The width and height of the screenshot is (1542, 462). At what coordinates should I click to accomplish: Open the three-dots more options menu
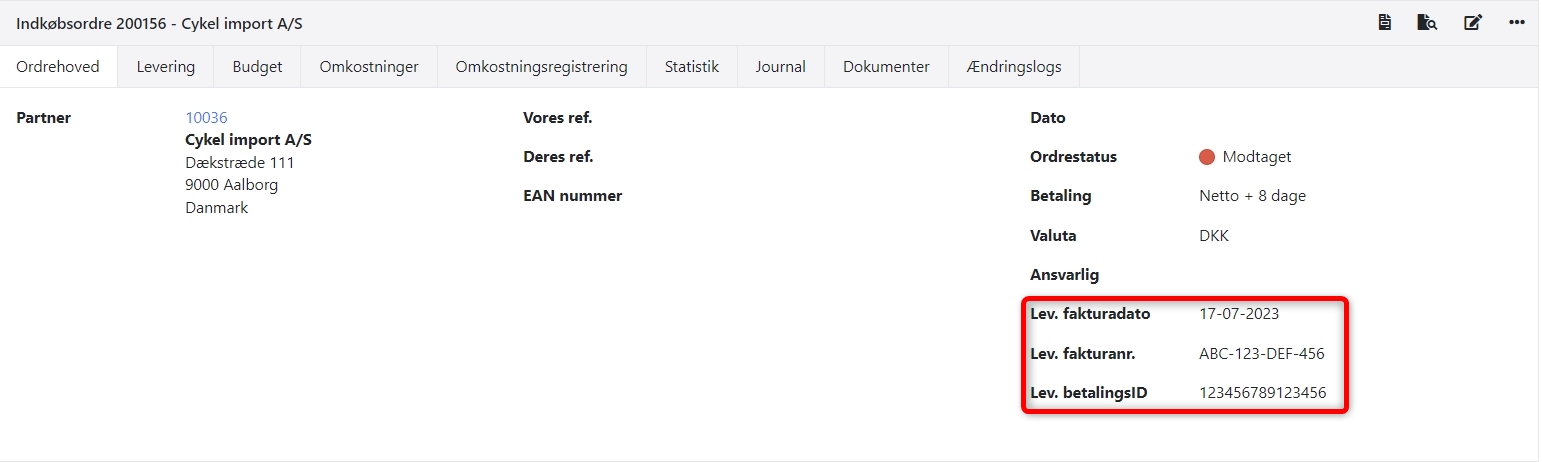[1517, 22]
